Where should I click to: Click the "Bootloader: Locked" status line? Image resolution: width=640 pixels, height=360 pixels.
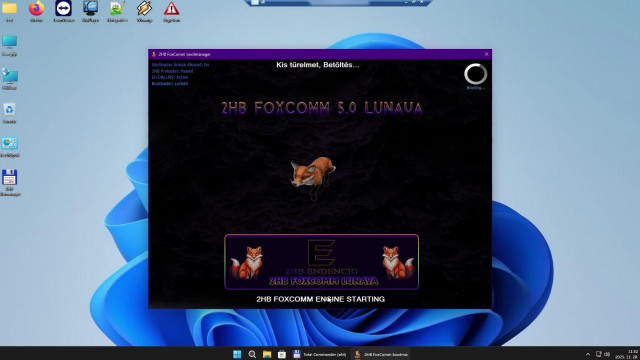pos(170,83)
